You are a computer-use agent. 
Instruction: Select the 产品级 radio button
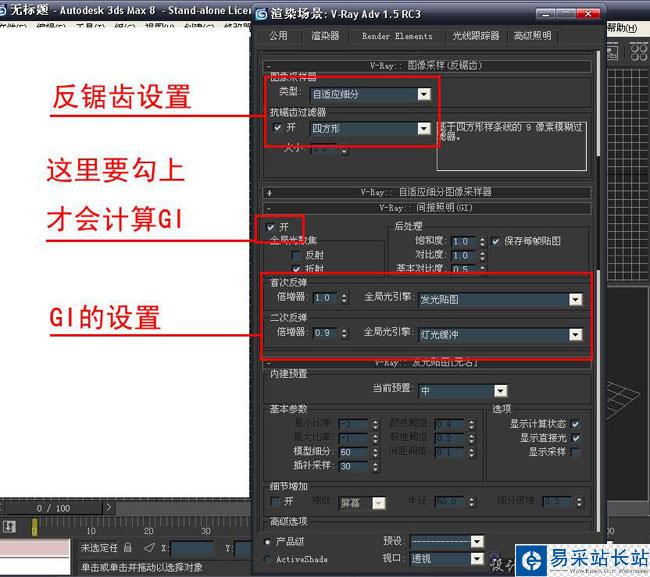pos(268,542)
